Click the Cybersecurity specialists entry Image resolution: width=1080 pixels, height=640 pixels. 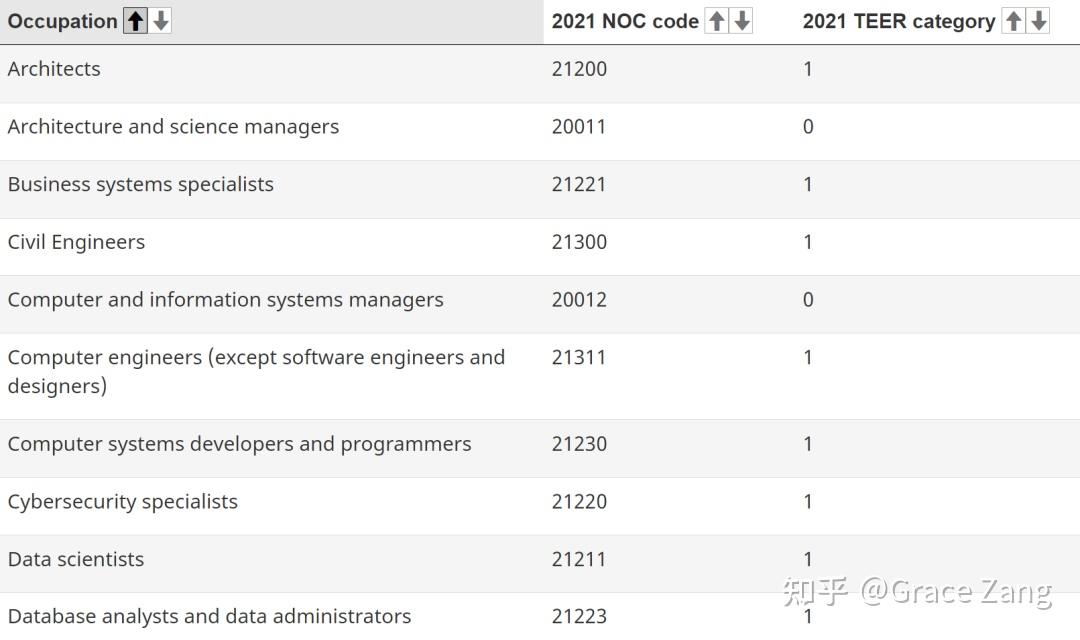click(x=123, y=502)
